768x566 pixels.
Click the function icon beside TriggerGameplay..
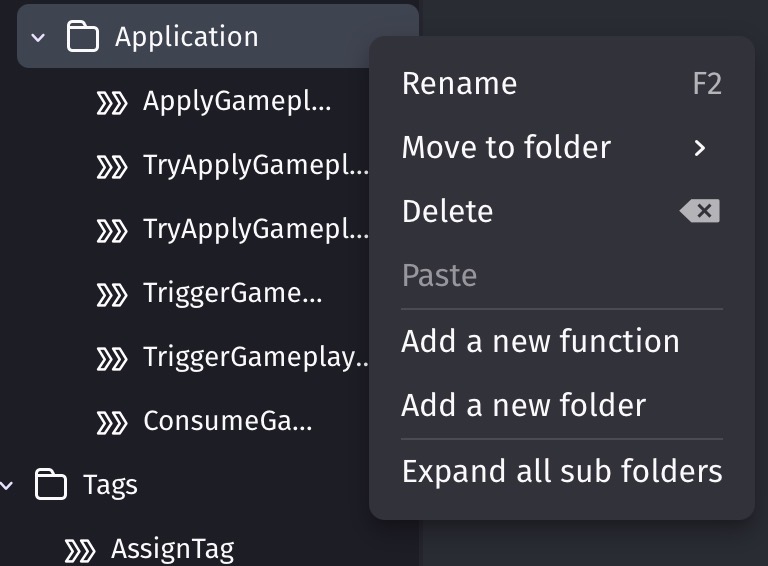(x=112, y=359)
